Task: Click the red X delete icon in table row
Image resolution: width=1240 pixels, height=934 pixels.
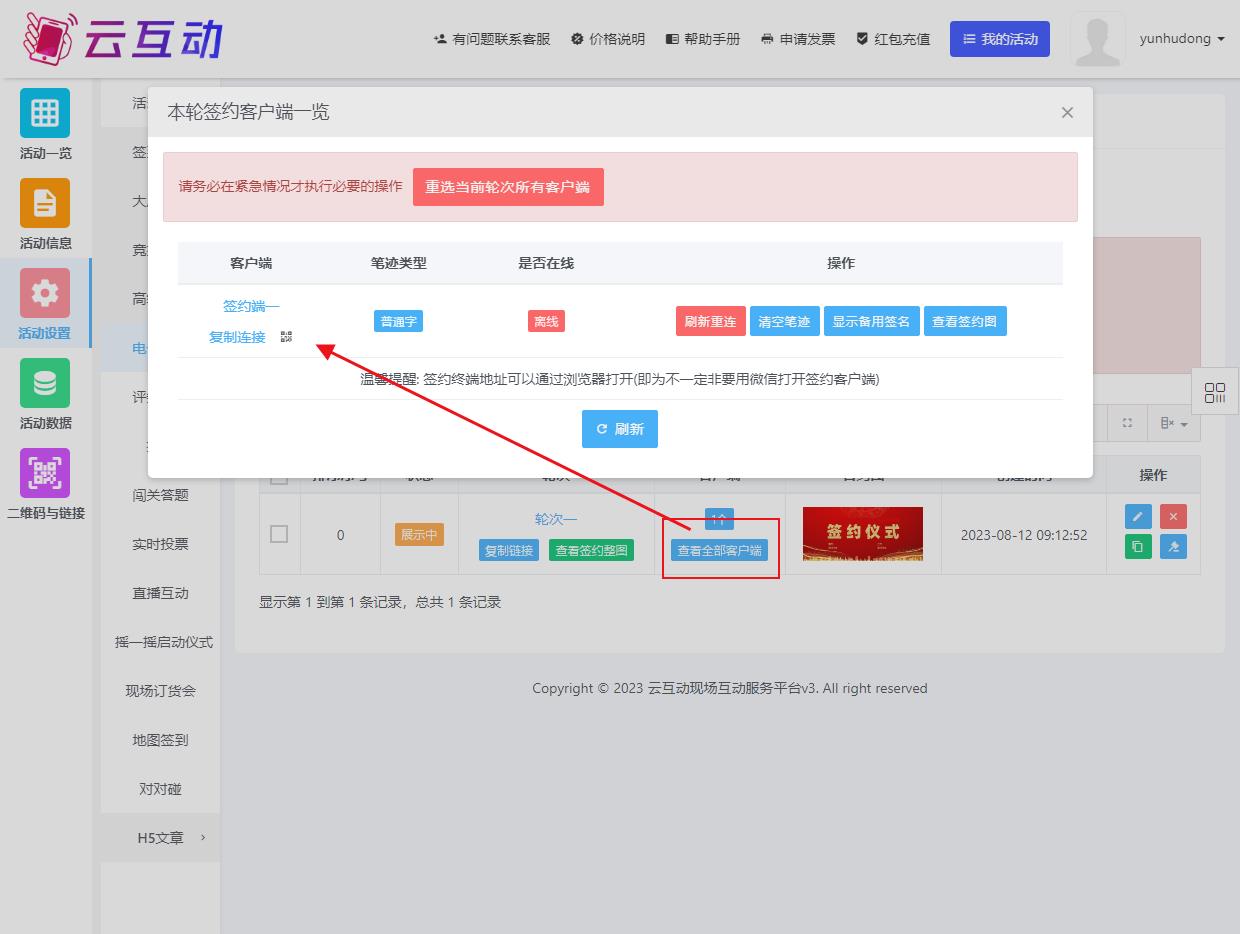Action: point(1173,516)
